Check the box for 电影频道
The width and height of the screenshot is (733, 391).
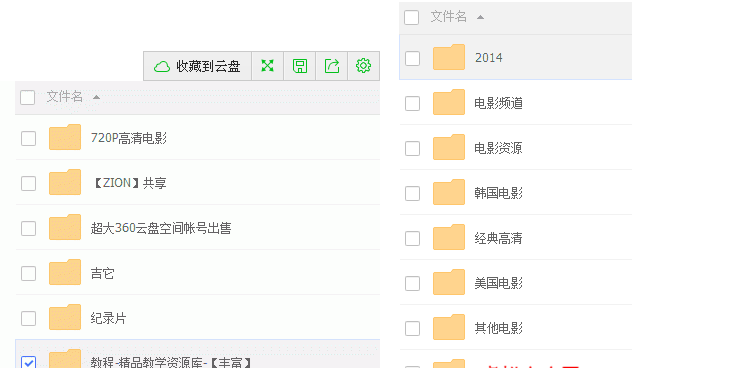coord(412,103)
